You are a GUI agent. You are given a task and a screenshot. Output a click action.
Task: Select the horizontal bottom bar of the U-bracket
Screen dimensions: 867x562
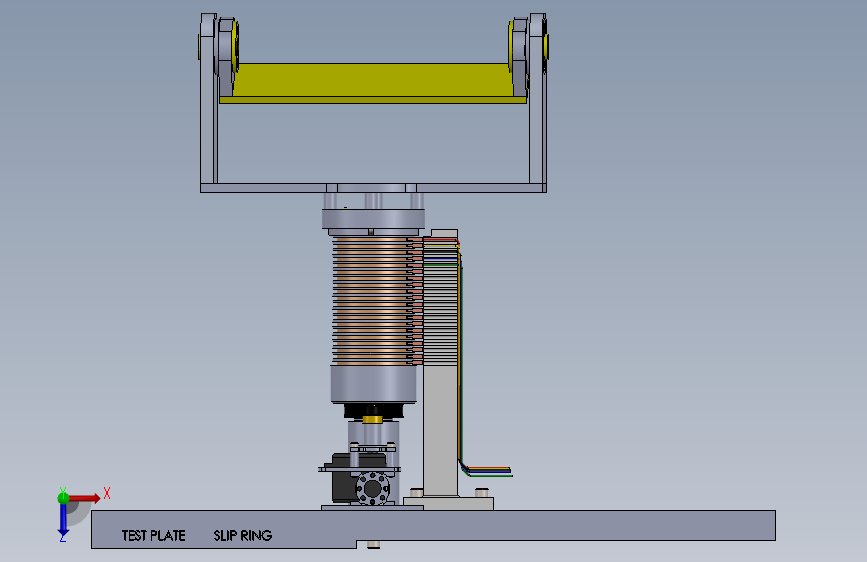373,188
